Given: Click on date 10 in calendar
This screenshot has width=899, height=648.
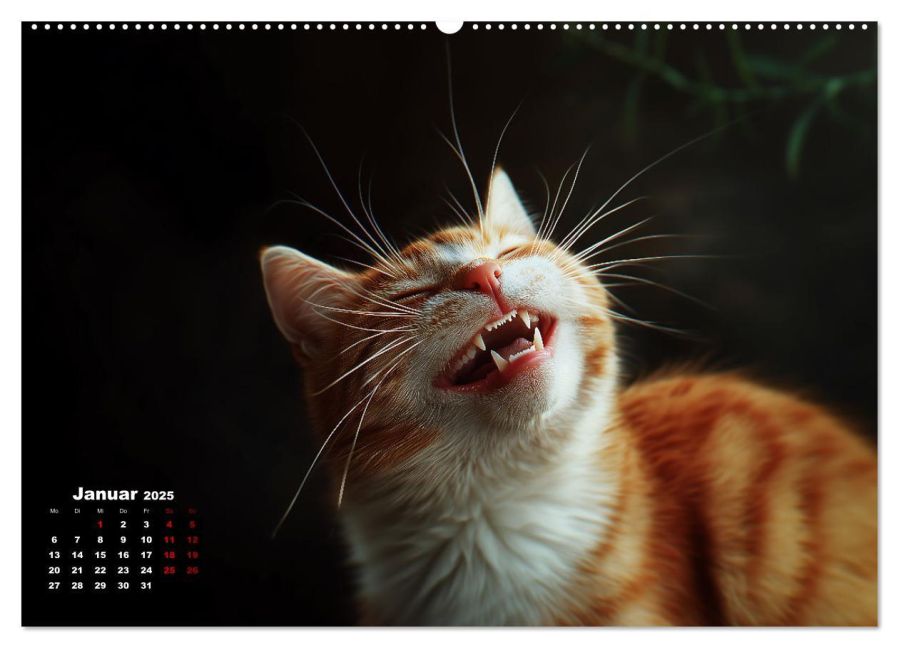Looking at the screenshot, I should pyautogui.click(x=146, y=539).
